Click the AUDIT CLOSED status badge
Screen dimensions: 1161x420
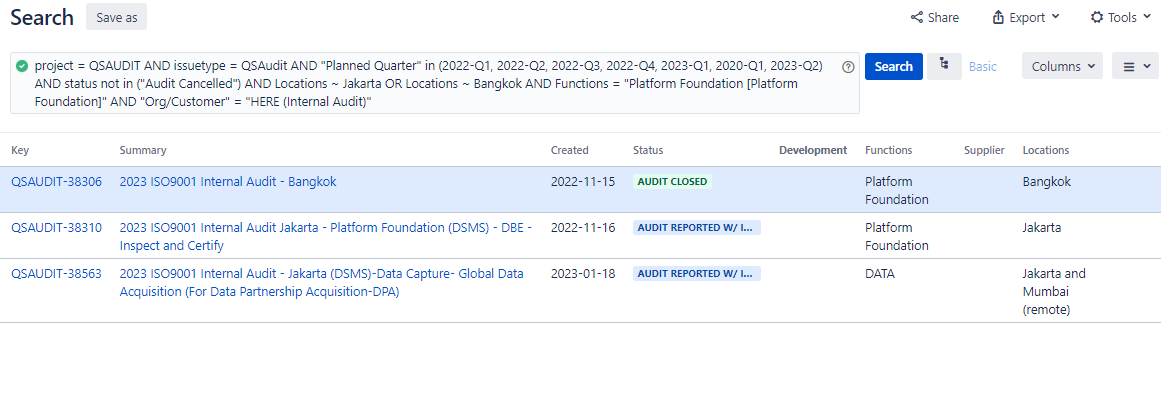pyautogui.click(x=672, y=181)
